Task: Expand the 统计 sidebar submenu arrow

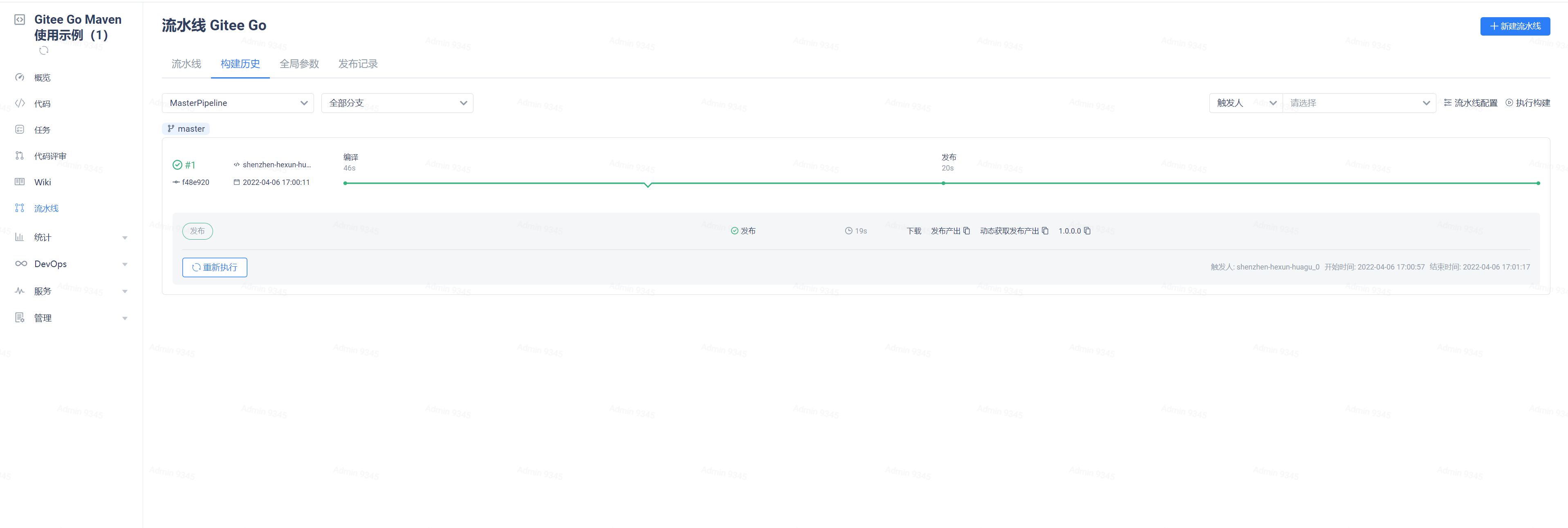Action: point(125,238)
